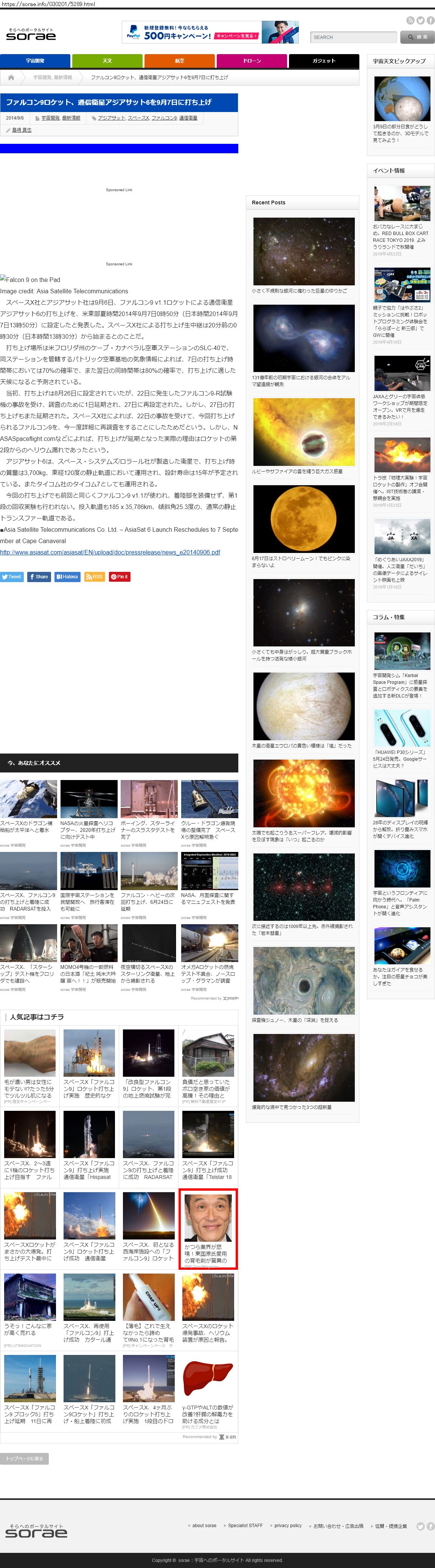Click the Twitter icon in top header
This screenshot has height=1568, width=435.
(x=420, y=21)
